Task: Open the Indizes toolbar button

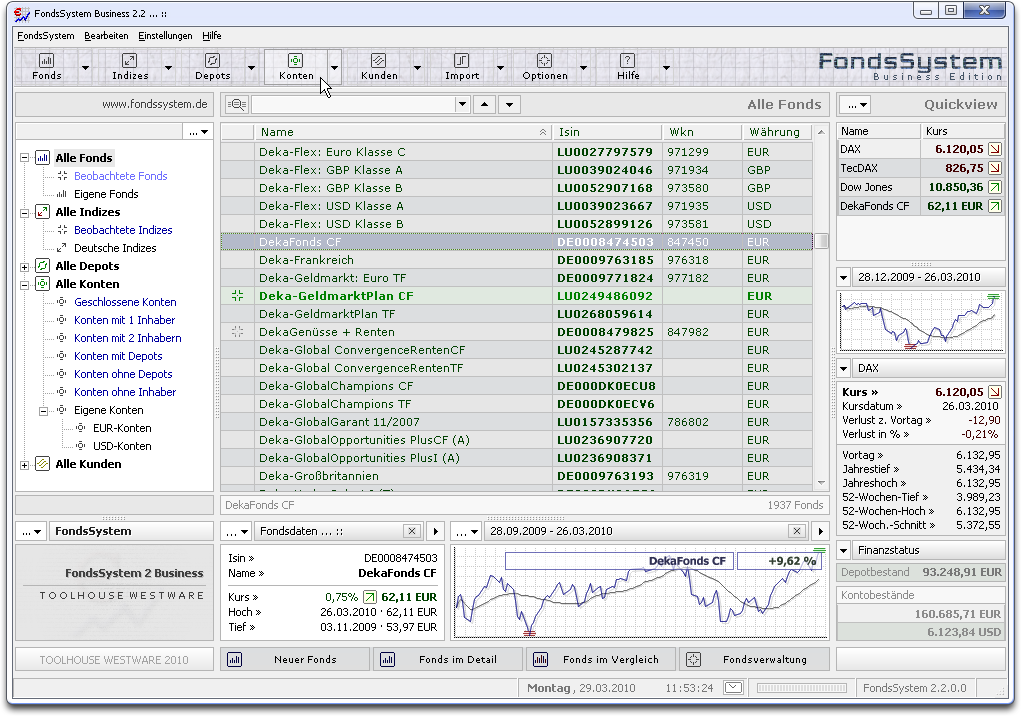Action: click(x=130, y=67)
